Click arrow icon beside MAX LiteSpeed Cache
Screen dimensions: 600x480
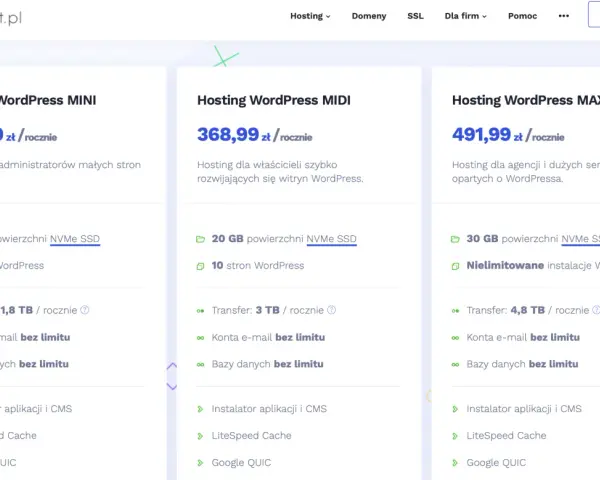coord(455,436)
